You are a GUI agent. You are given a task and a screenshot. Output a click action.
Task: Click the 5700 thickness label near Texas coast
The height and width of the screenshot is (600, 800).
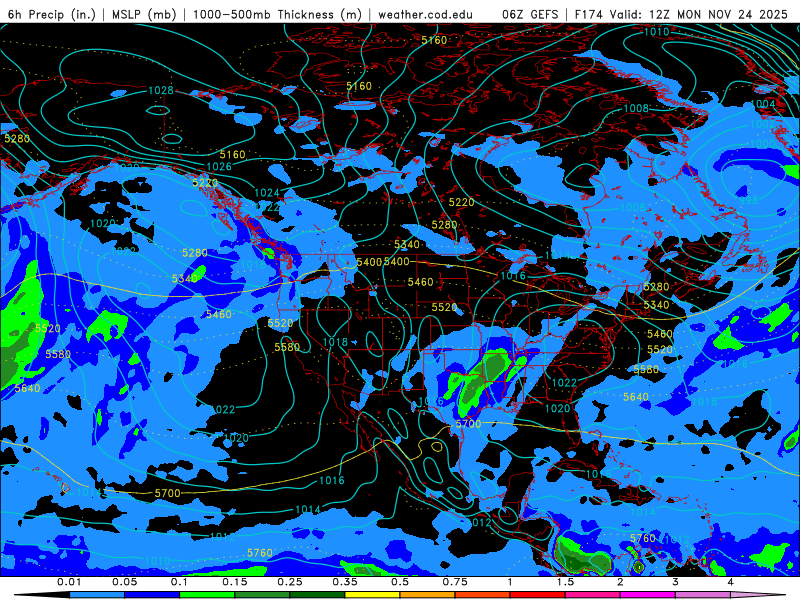click(468, 424)
